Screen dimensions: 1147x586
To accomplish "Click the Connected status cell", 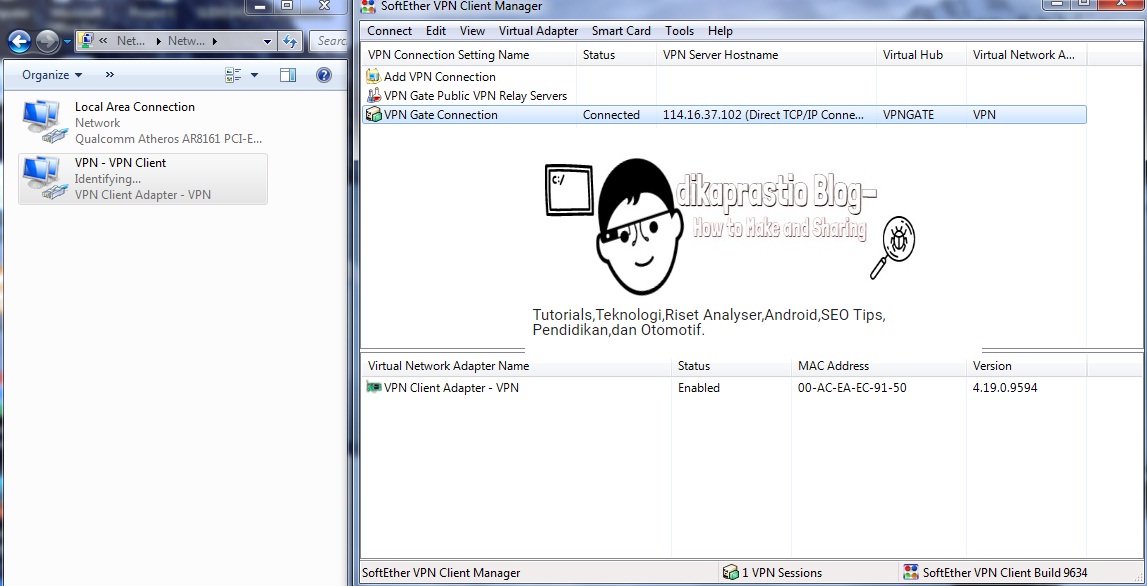I will coord(611,115).
